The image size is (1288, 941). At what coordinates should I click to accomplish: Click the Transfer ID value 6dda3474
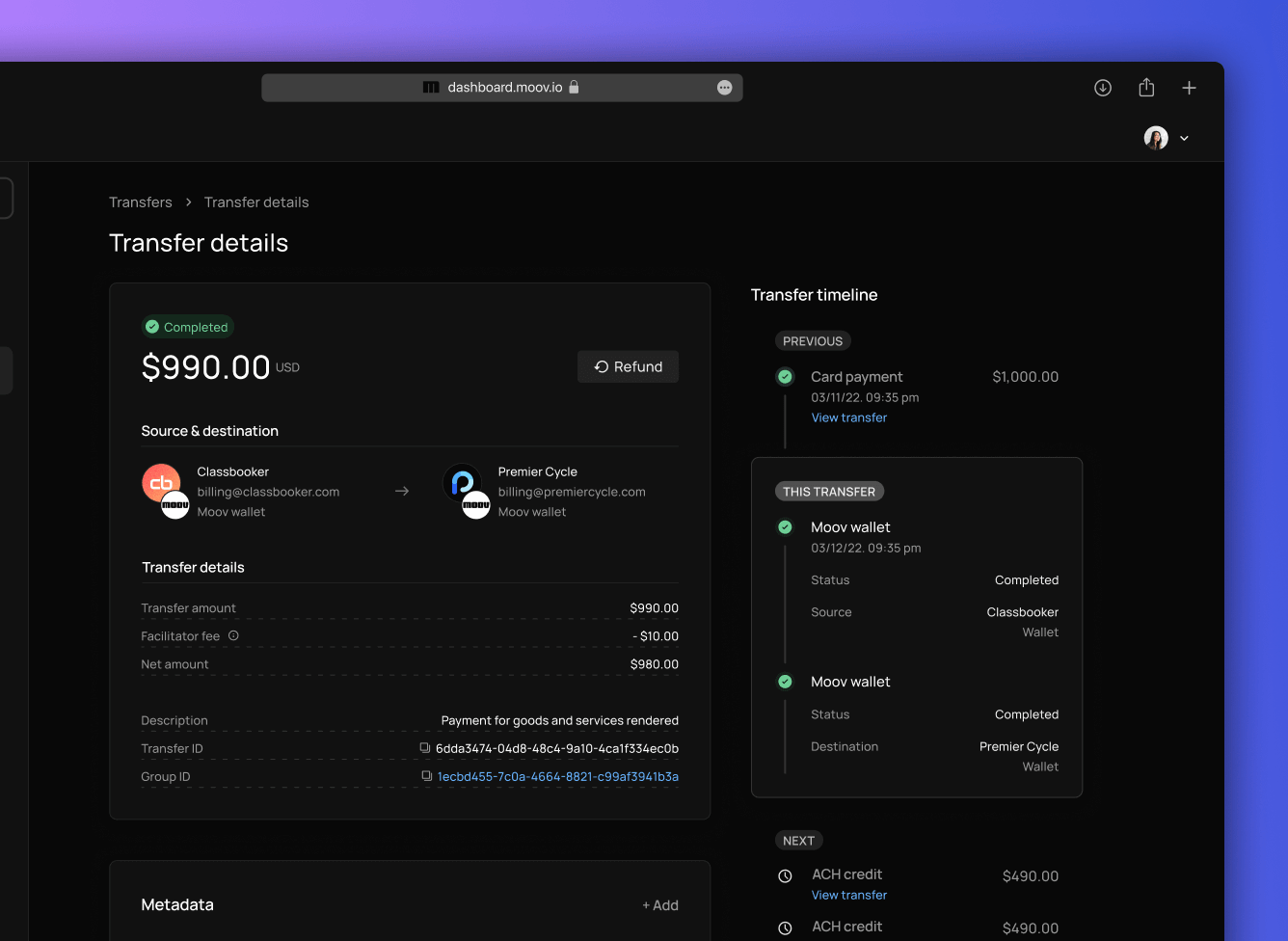[557, 748]
